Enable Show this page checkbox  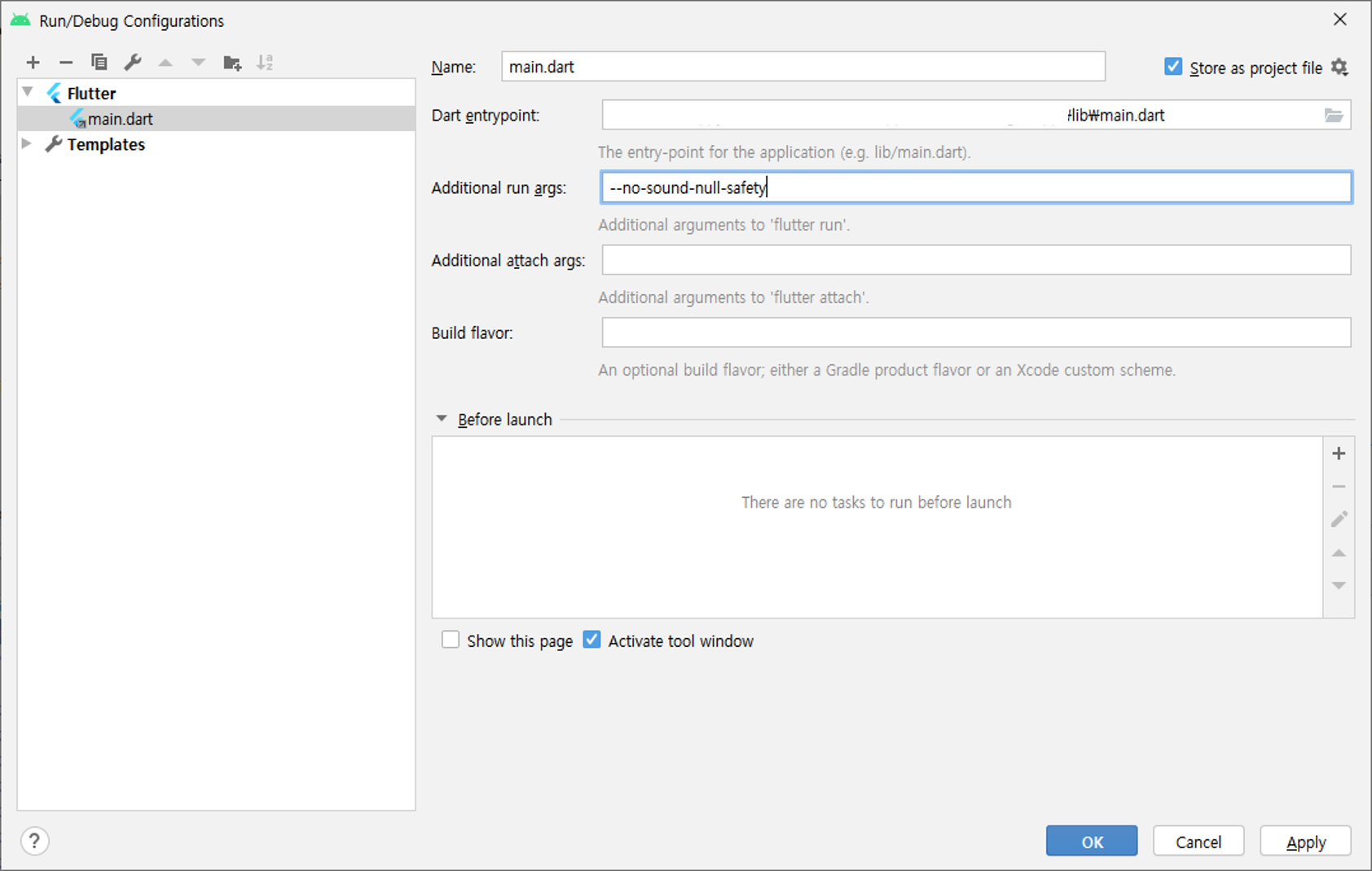point(451,640)
